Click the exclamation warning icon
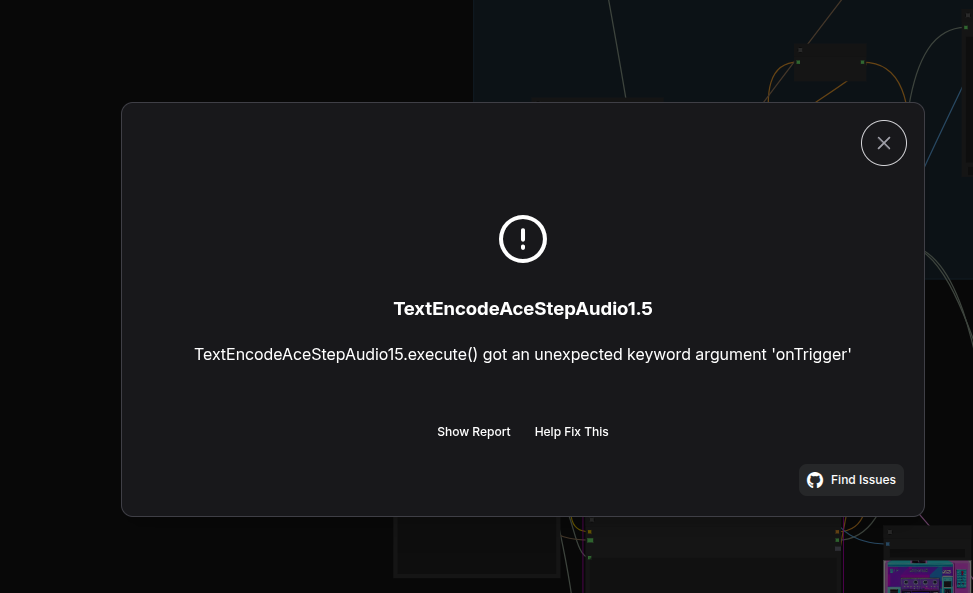 click(x=522, y=239)
